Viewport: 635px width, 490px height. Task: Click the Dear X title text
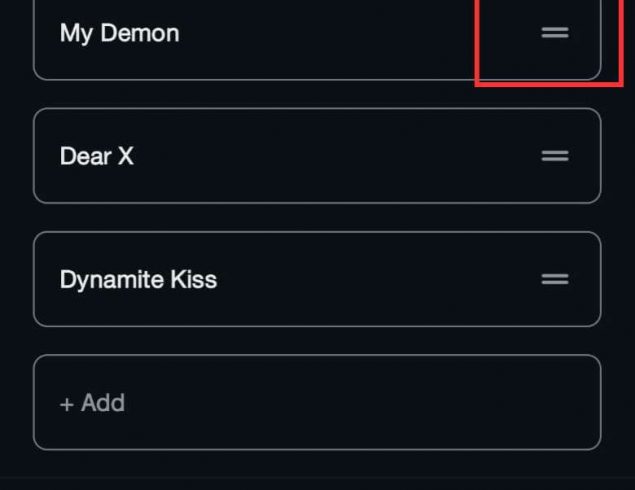pyautogui.click(x=96, y=156)
